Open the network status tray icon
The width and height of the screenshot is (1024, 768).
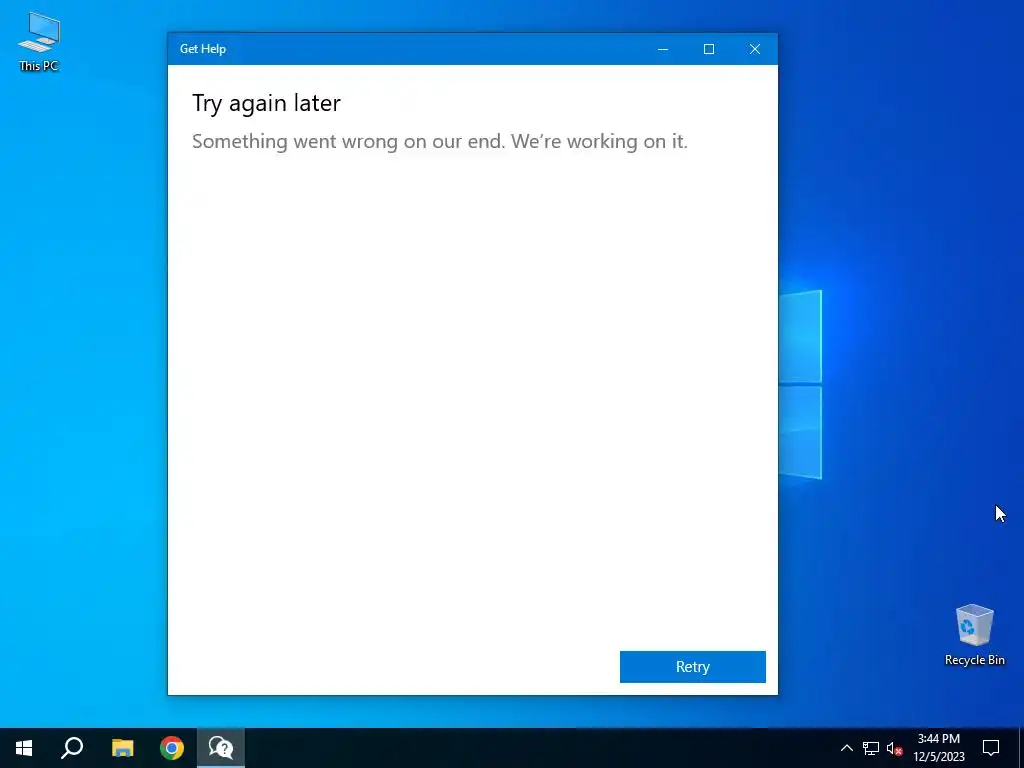(871, 748)
